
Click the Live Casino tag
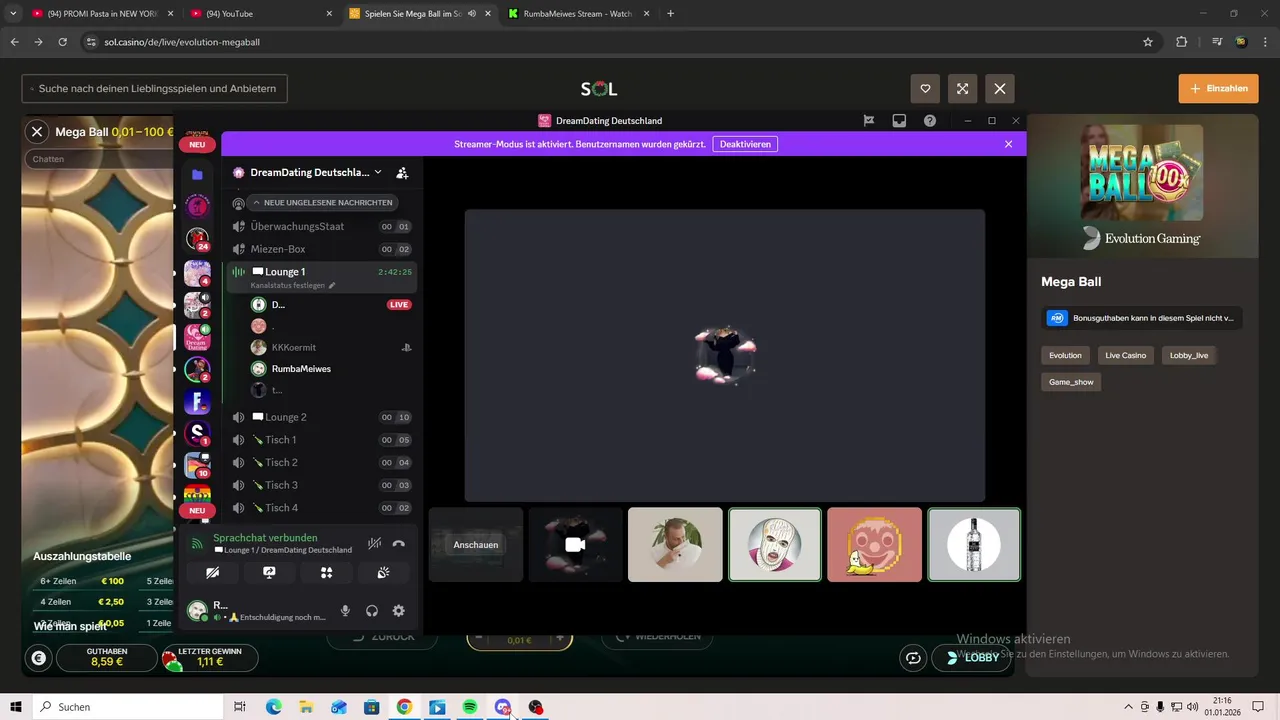point(1125,355)
